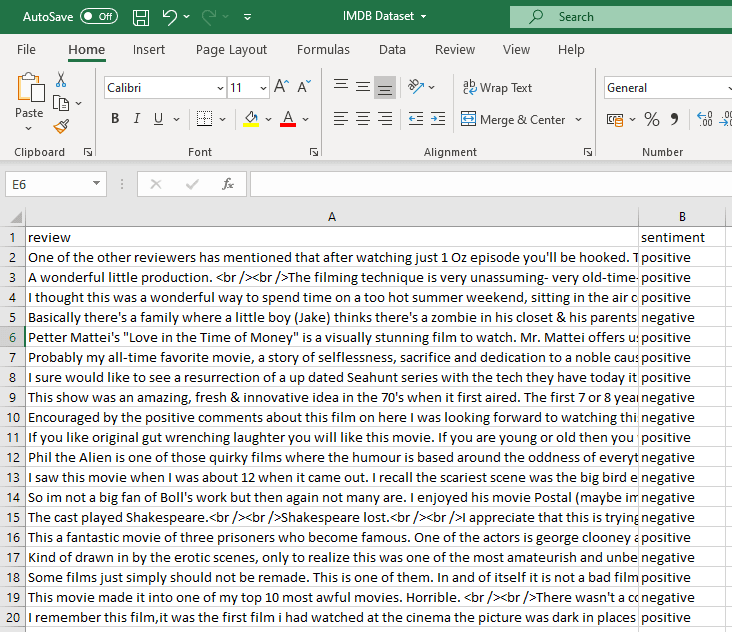Click the Borders icon
This screenshot has height=632, width=732.
coord(204,119)
